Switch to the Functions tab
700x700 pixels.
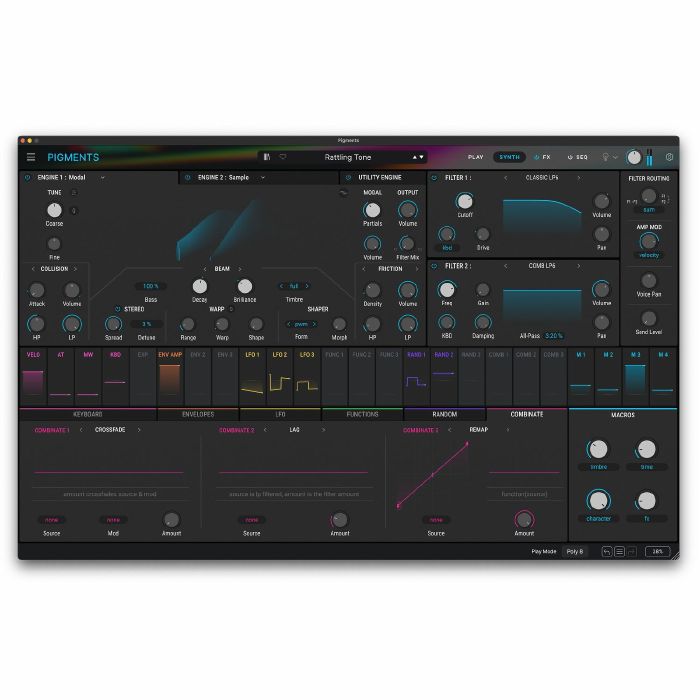coord(362,414)
